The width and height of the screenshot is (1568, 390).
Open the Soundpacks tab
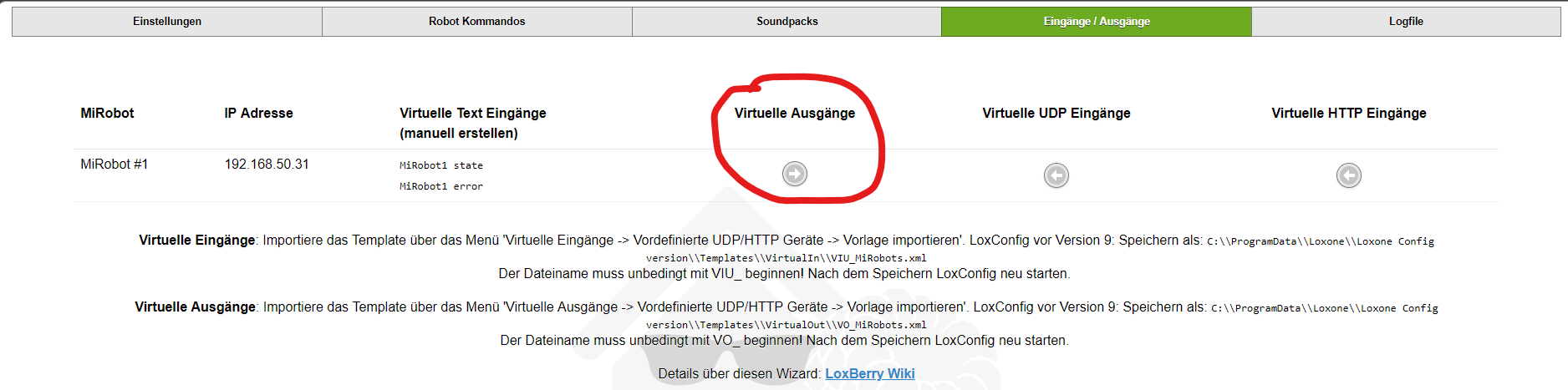(x=787, y=22)
